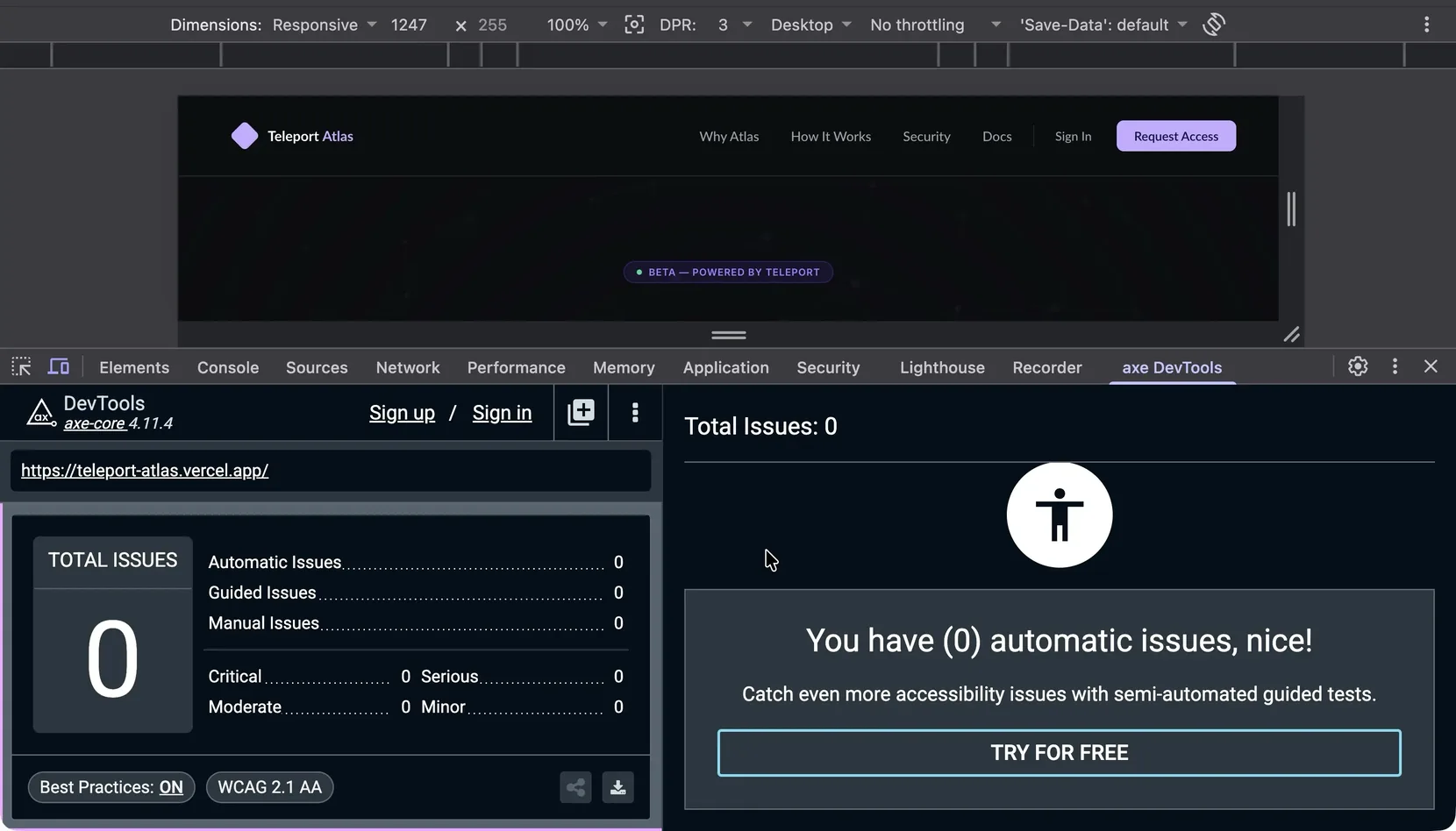The width and height of the screenshot is (1456, 831).
Task: Open the No throttling dropdown
Action: (x=935, y=25)
